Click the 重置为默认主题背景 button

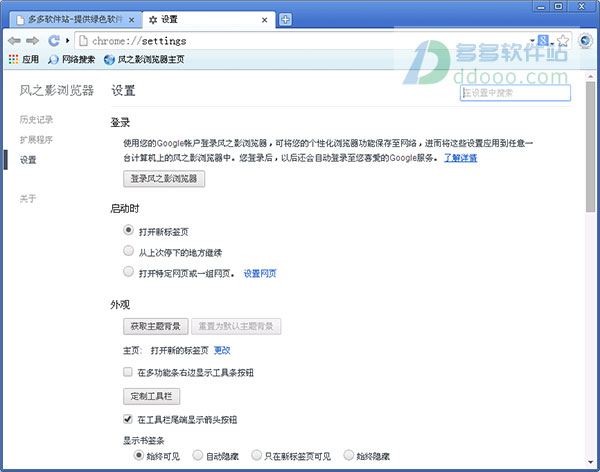(236, 327)
